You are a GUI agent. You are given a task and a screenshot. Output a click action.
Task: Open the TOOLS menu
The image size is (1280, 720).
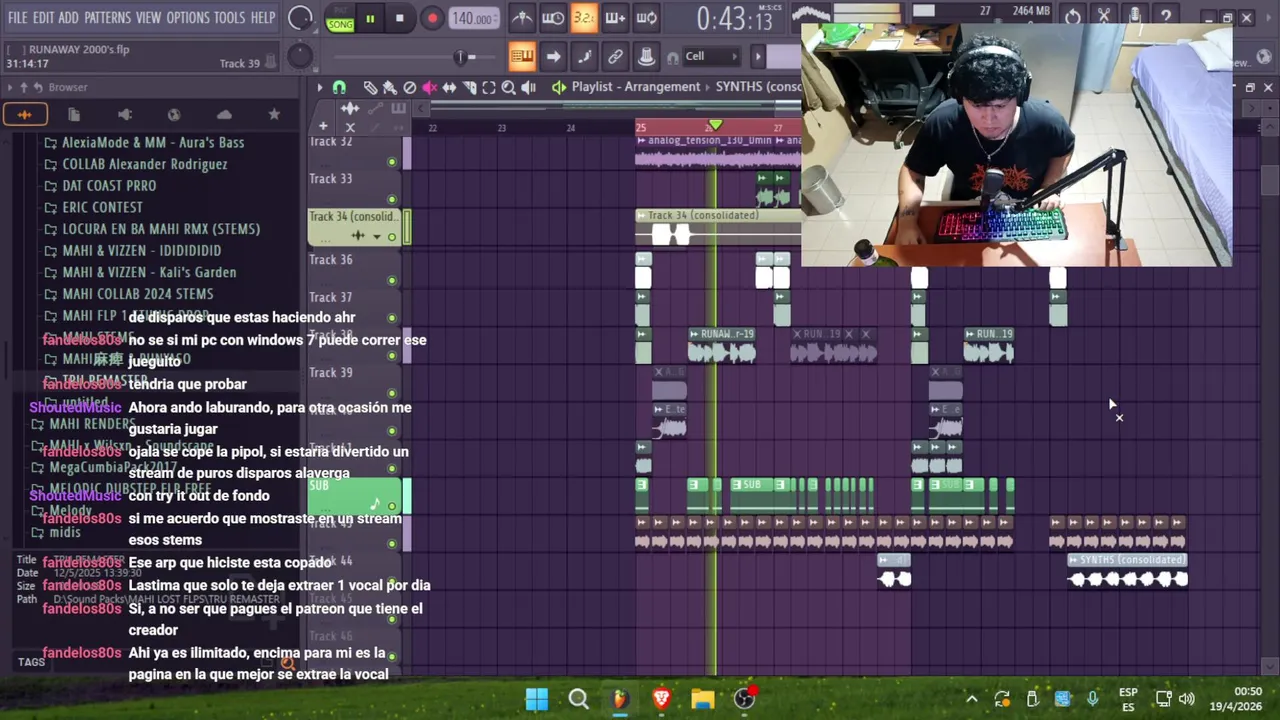coord(229,18)
